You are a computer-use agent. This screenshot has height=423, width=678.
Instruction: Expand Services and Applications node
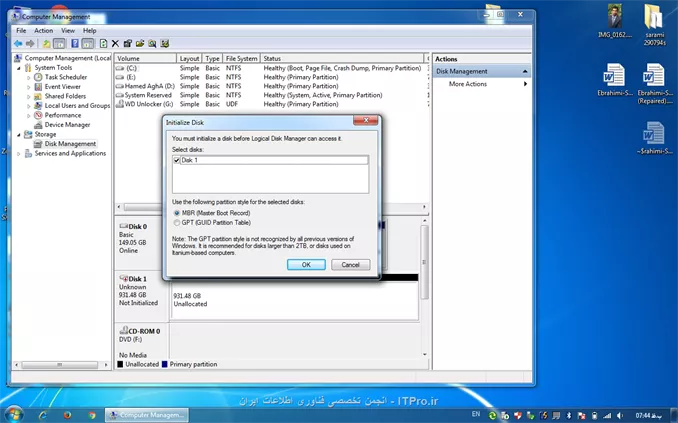(x=19, y=154)
